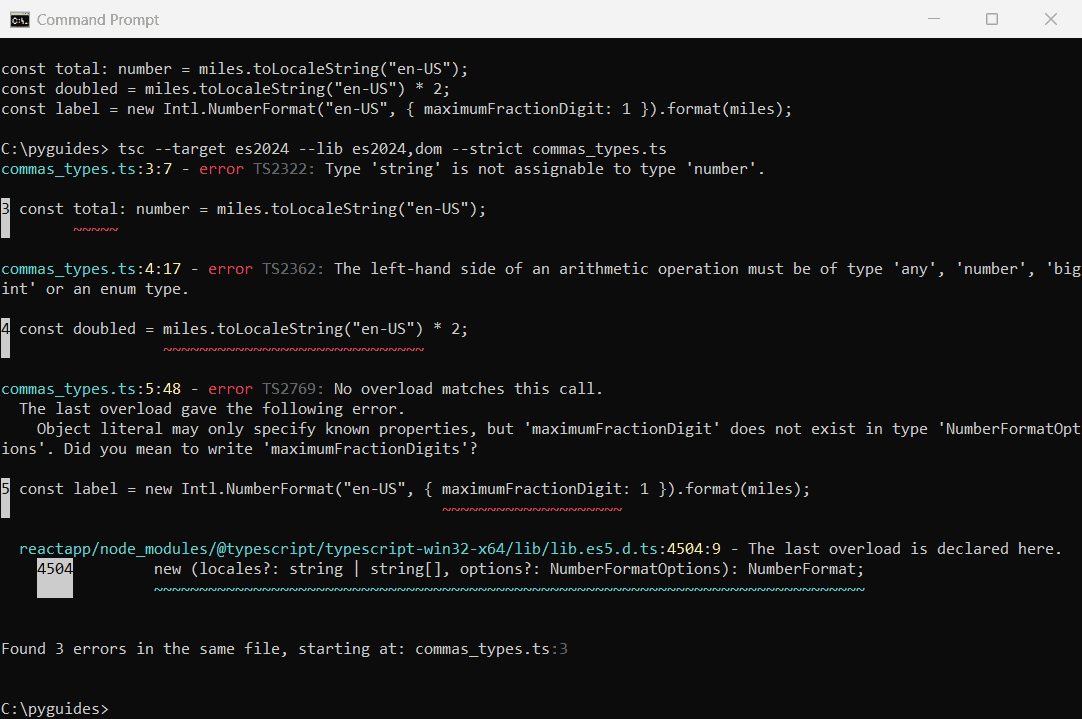The width and height of the screenshot is (1082, 719).
Task: Click error code TS2362
Action: pos(288,269)
